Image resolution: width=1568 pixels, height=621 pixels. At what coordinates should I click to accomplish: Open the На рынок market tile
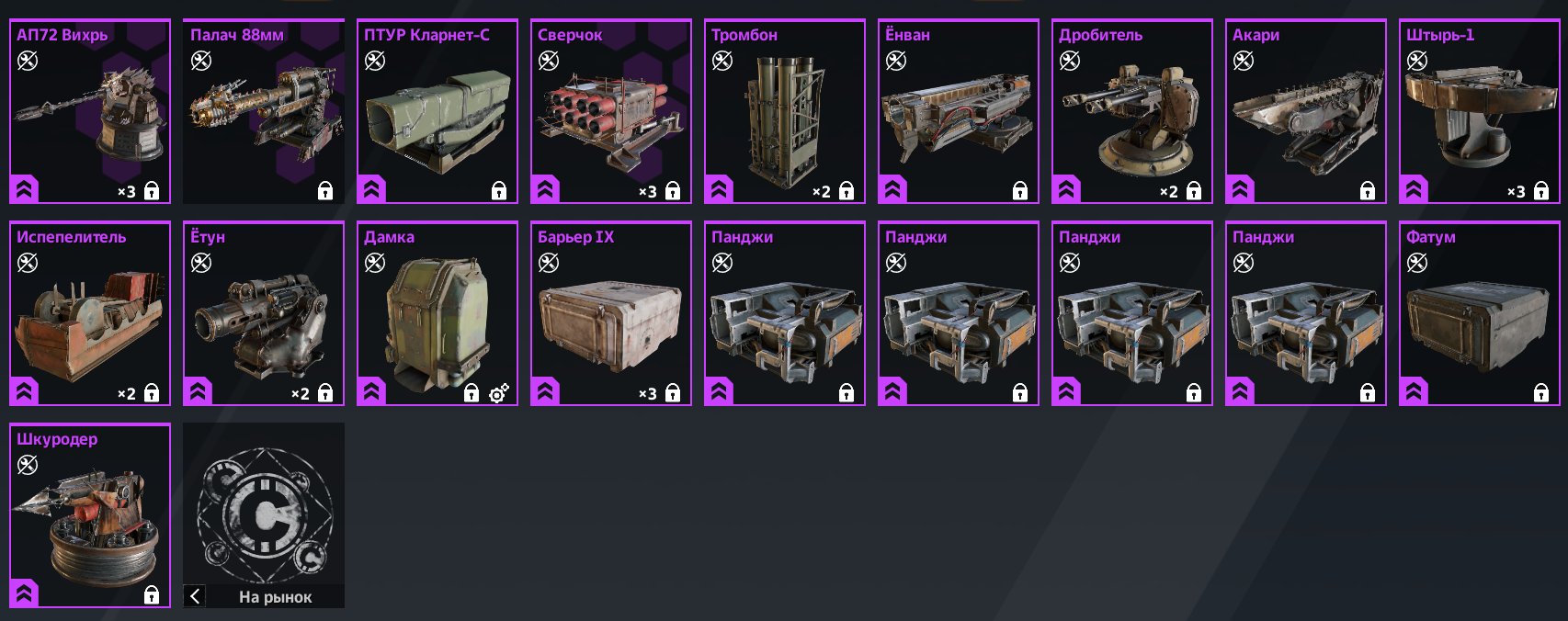[x=264, y=515]
